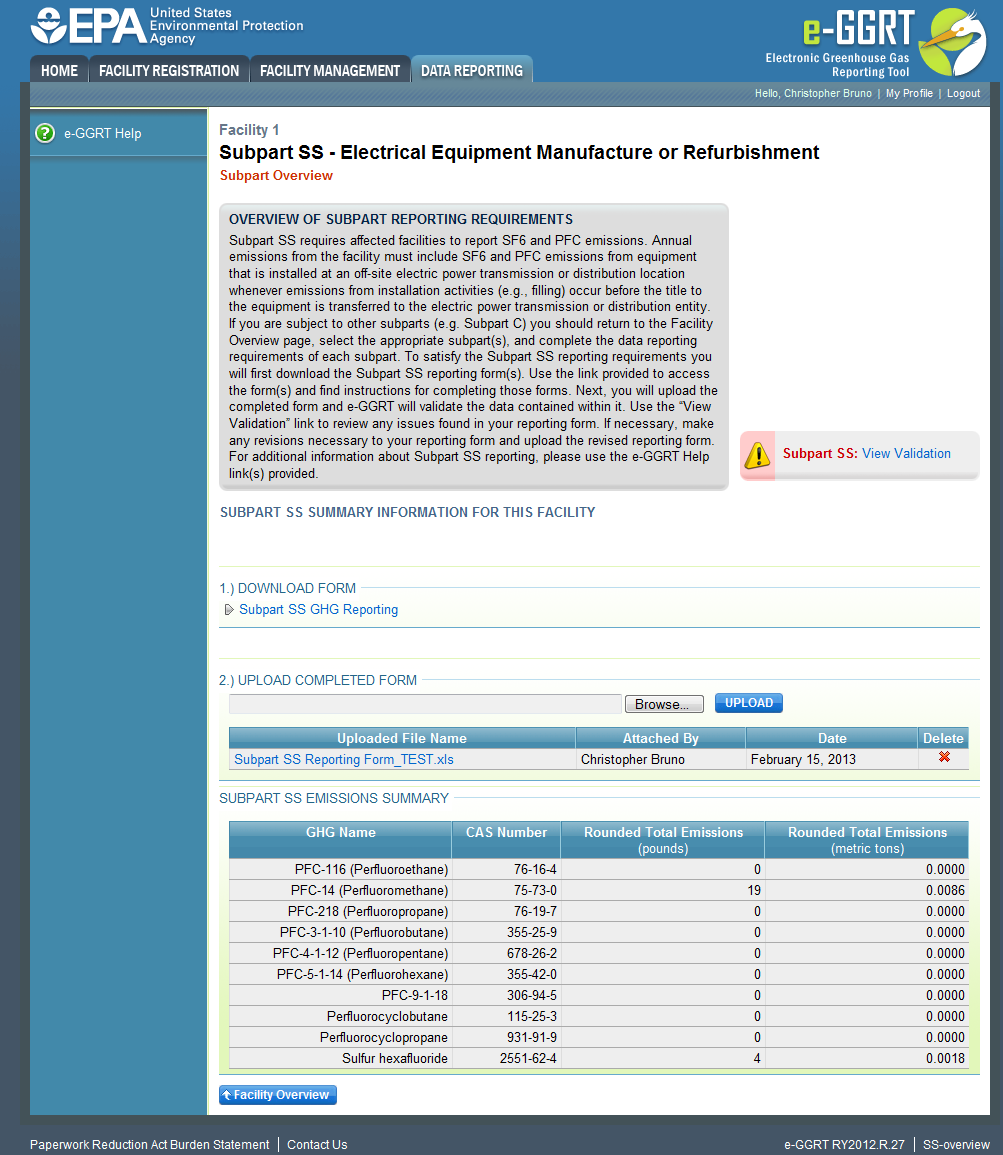The width and height of the screenshot is (1003, 1155).
Task: Open the HOME tab
Action: pos(59,71)
